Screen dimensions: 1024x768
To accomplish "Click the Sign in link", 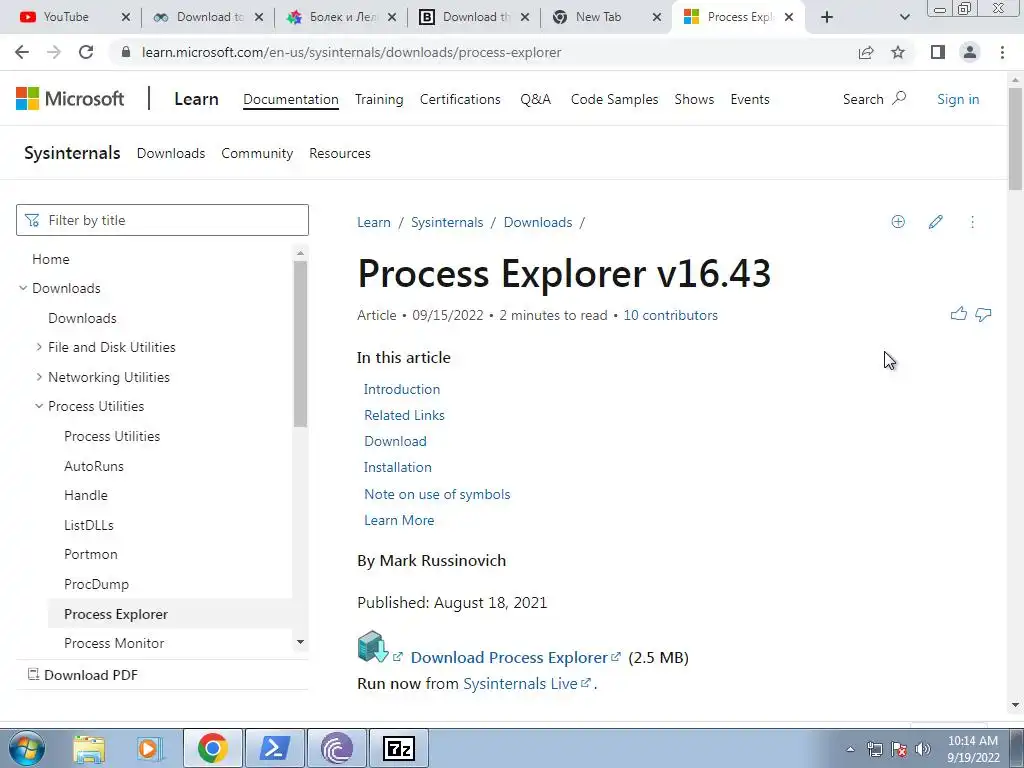I will [958, 99].
